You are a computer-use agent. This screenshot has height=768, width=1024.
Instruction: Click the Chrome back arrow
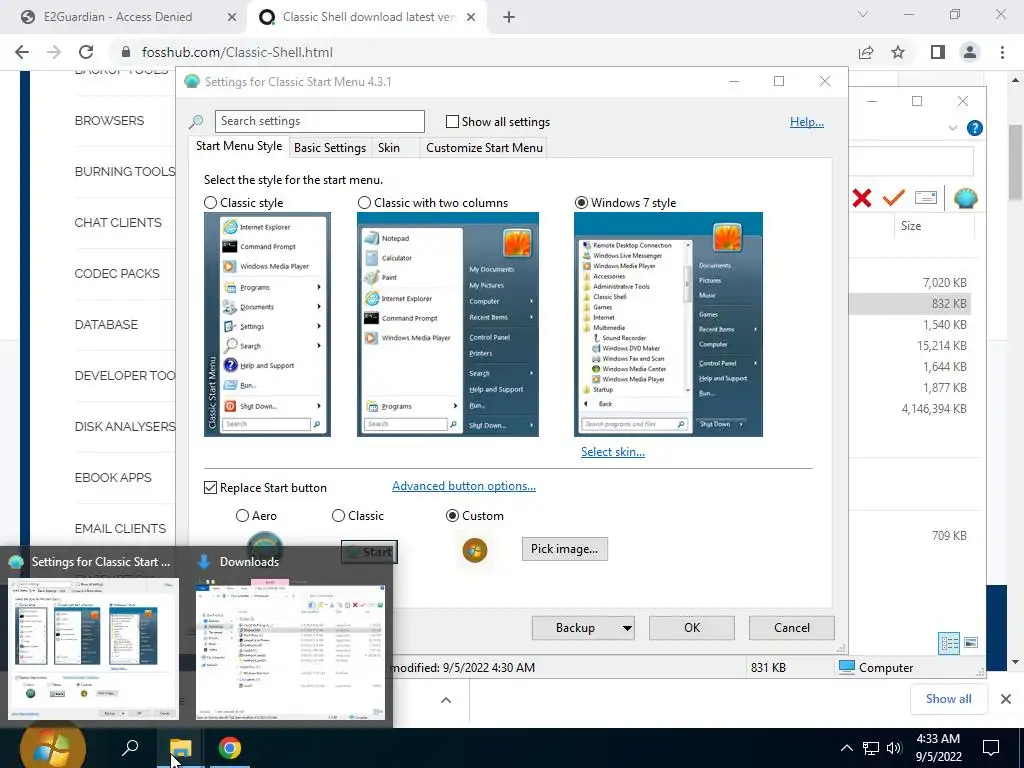click(x=22, y=52)
